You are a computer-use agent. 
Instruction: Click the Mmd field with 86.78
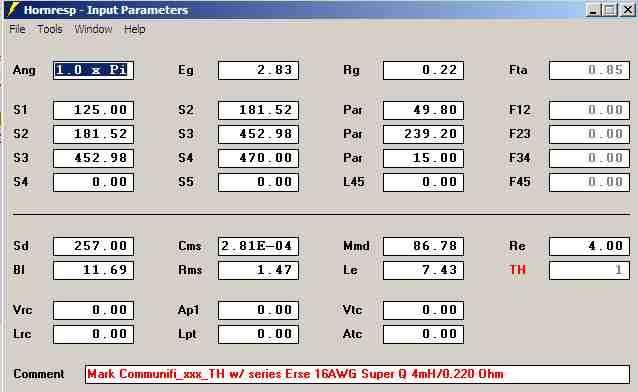[x=423, y=246]
